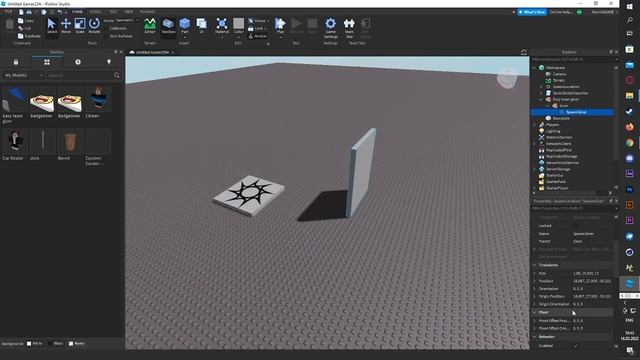The width and height of the screenshot is (640, 360).
Task: Click Copy in the Clipboard group
Action: pyautogui.click(x=25, y=21)
